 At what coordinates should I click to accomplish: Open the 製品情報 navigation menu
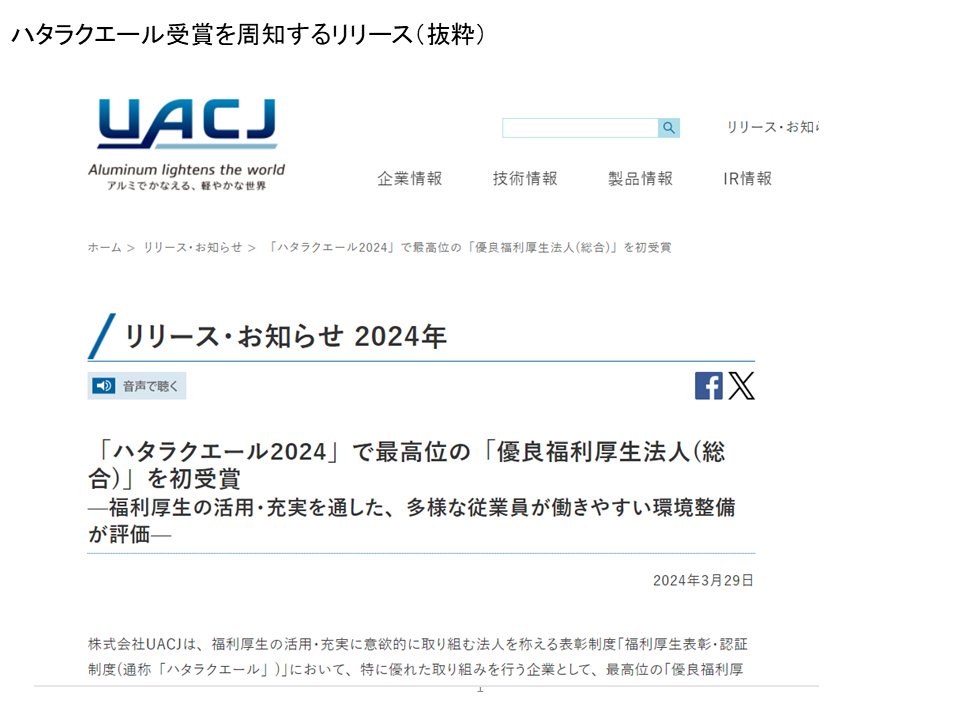pos(640,179)
